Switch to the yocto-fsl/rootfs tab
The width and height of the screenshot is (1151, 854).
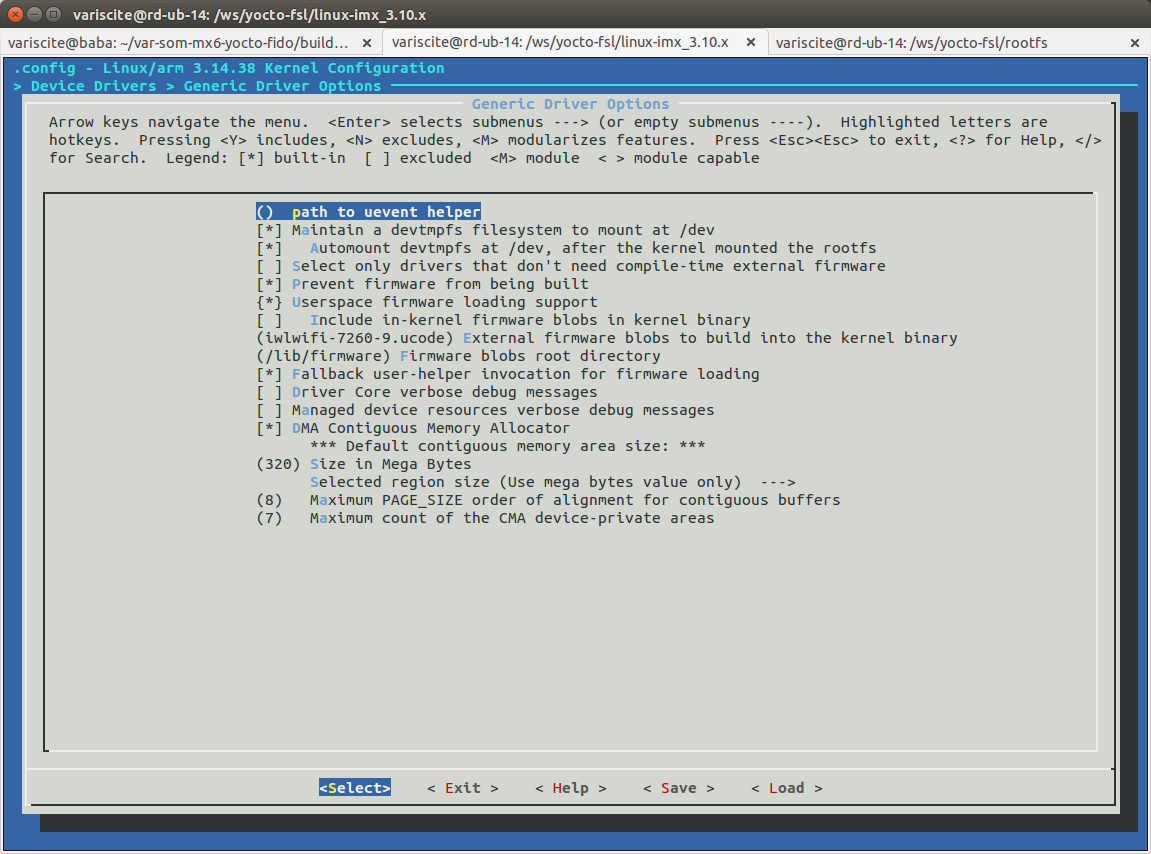(x=910, y=43)
